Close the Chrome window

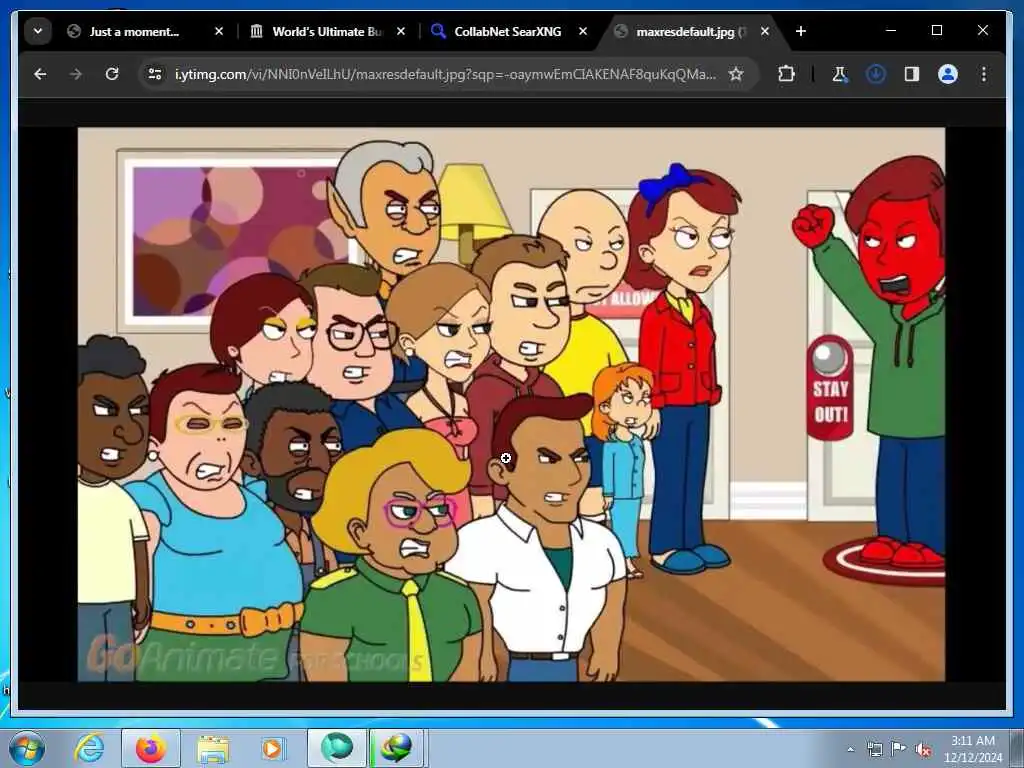(x=982, y=31)
